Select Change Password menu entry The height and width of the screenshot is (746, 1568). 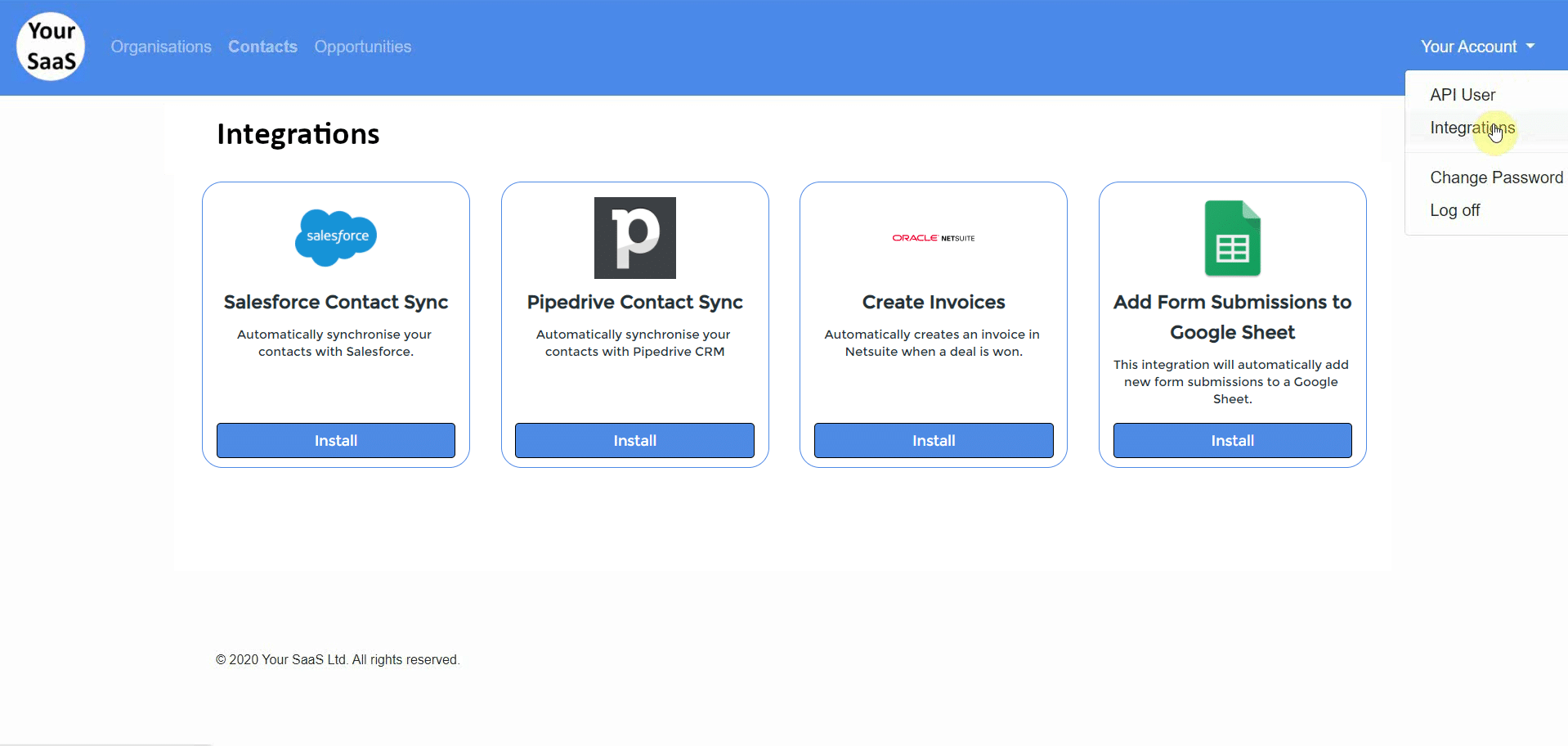(1496, 178)
